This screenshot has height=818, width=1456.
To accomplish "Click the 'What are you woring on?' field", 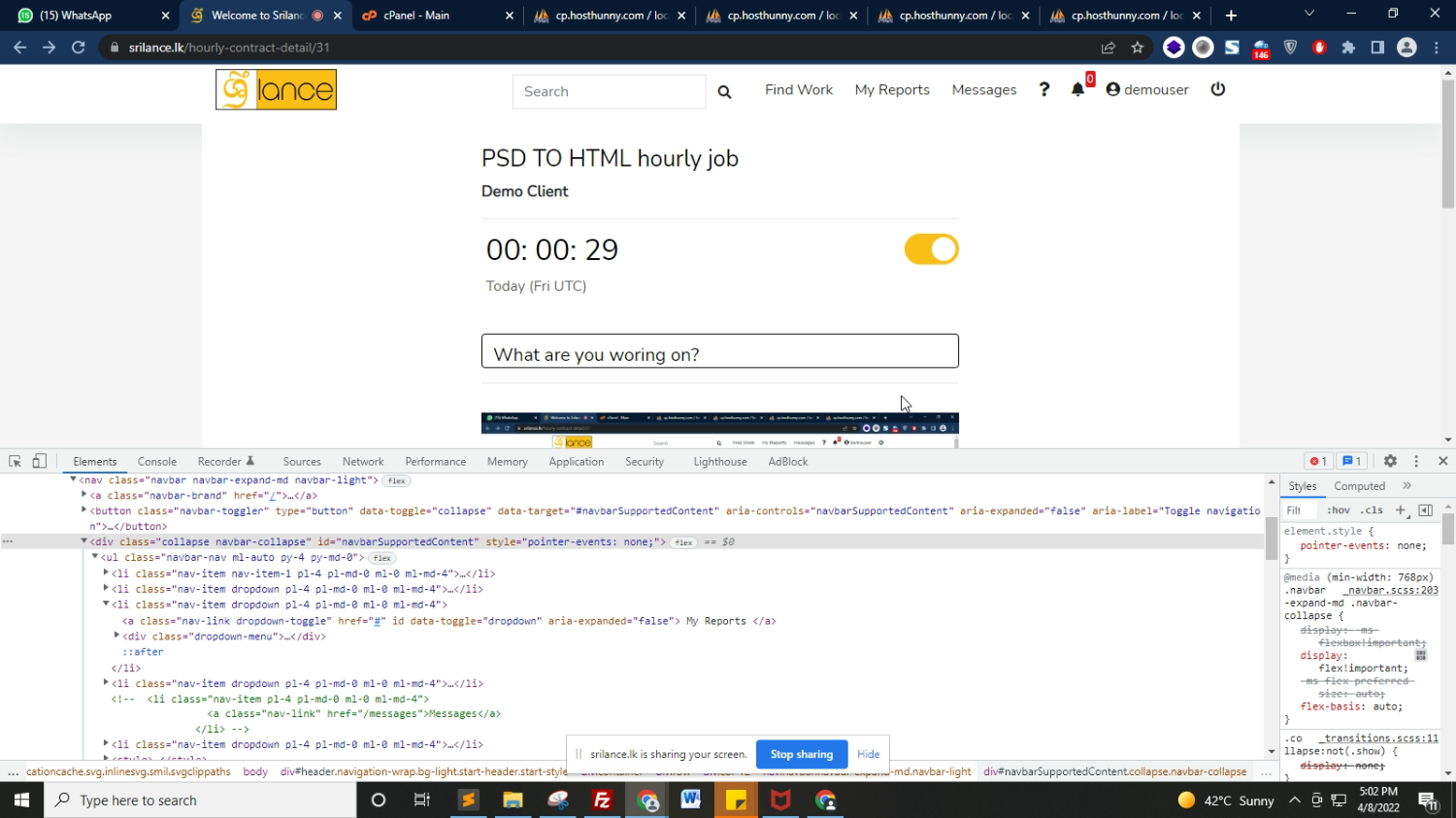I will click(x=719, y=351).
